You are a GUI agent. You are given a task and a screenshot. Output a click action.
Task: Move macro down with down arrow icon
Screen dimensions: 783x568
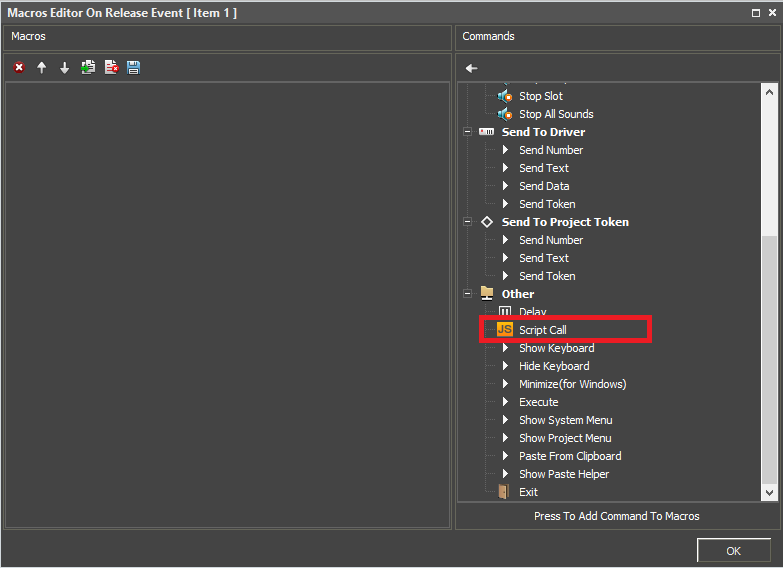pos(65,68)
